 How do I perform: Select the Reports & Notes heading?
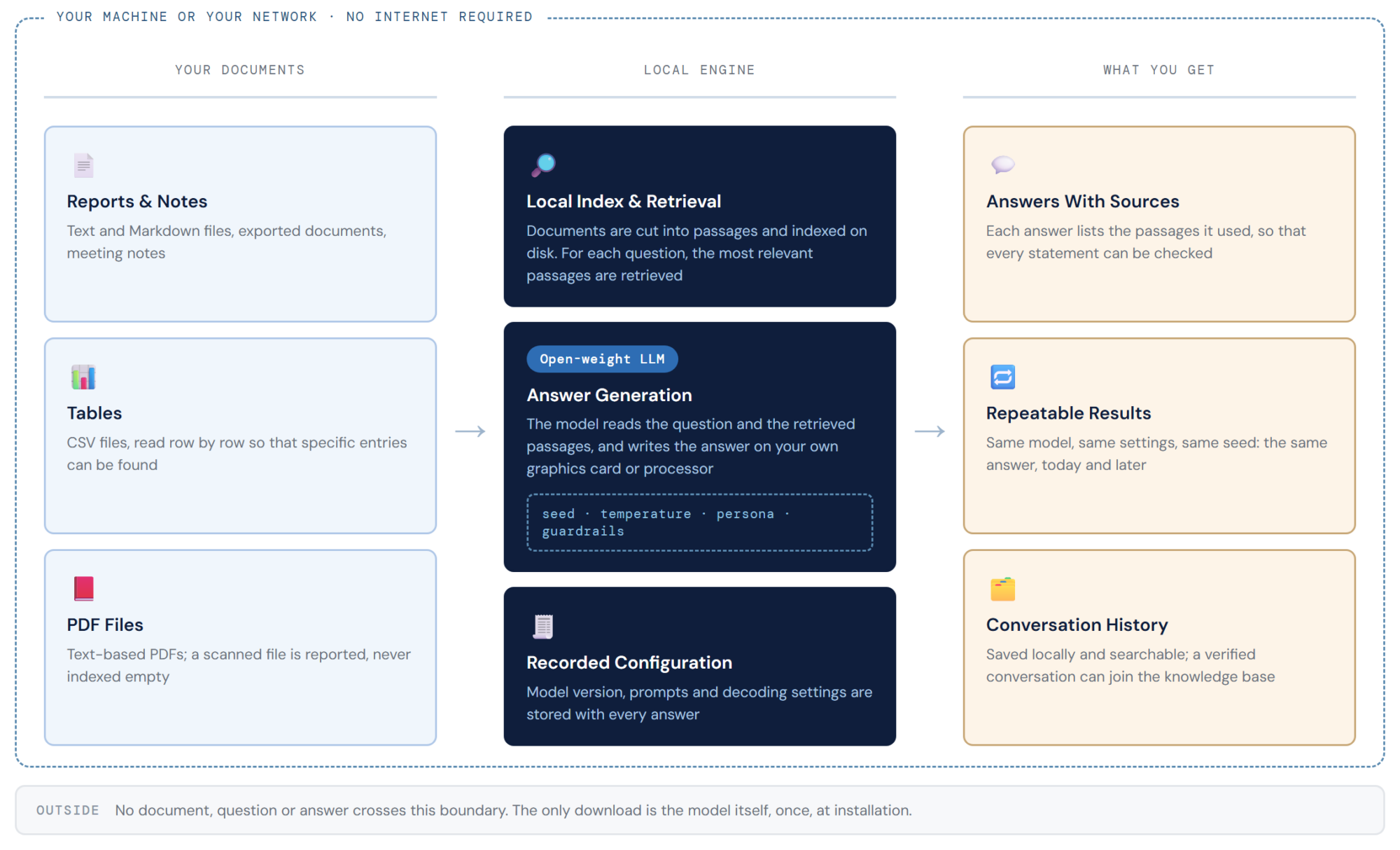coord(137,202)
